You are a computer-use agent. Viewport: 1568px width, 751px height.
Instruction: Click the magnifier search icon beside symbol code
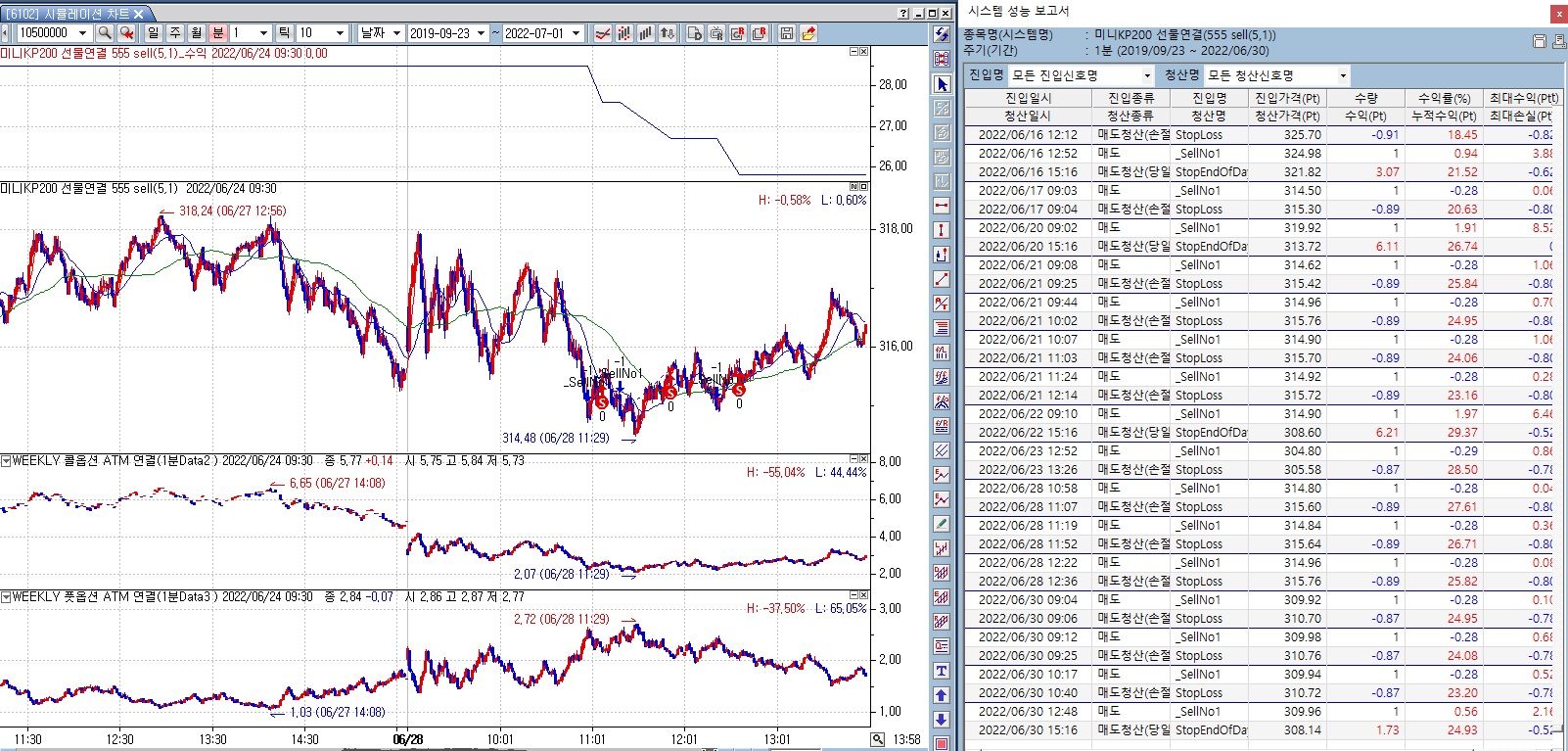point(105,33)
